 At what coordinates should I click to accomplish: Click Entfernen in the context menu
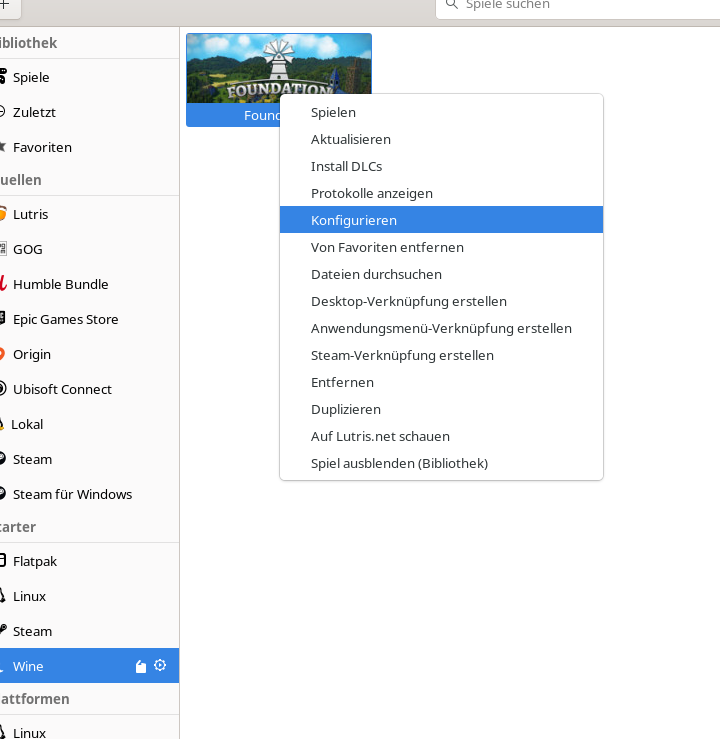click(441, 382)
